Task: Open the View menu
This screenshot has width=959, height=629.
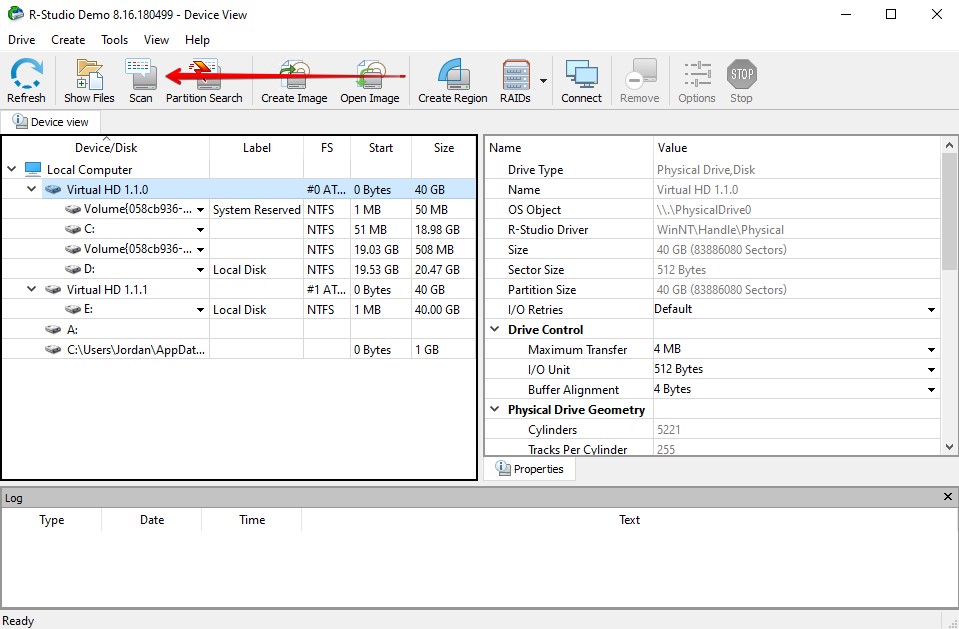Action: (x=156, y=40)
